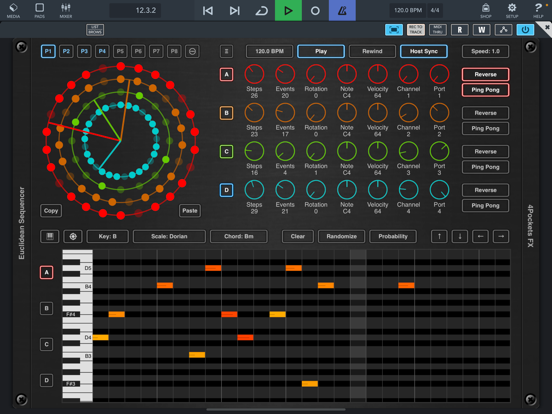Screen dimensions: 552x414
Task: Select track D in note editor
Action: 46,380
